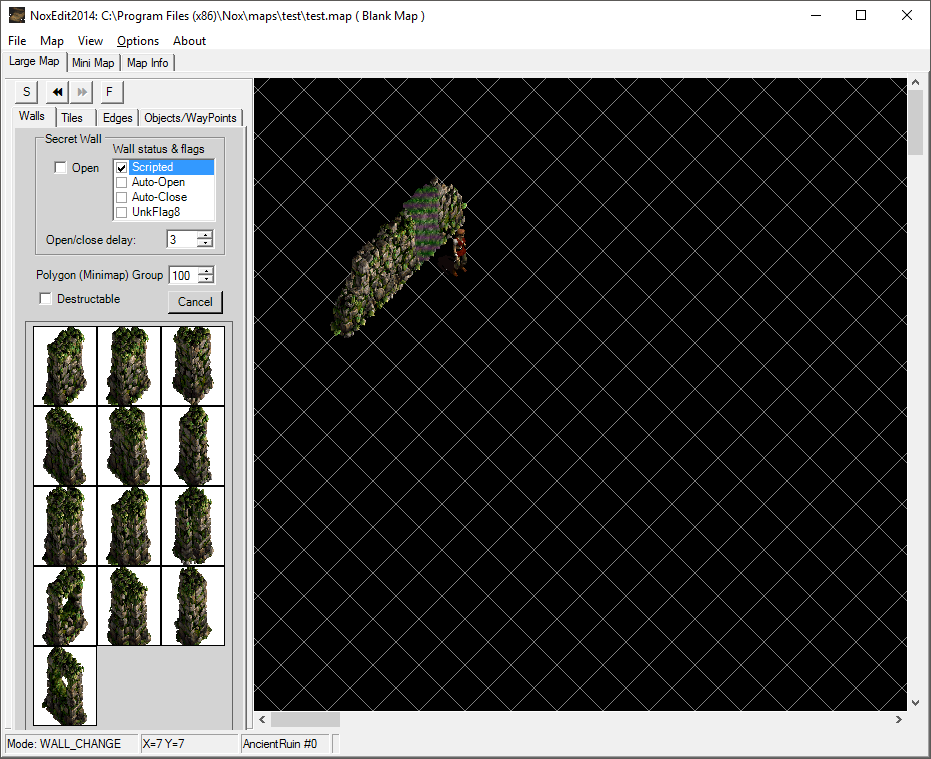The height and width of the screenshot is (759, 931).
Task: Increase Open/close delay with up arrow
Action: coord(205,235)
